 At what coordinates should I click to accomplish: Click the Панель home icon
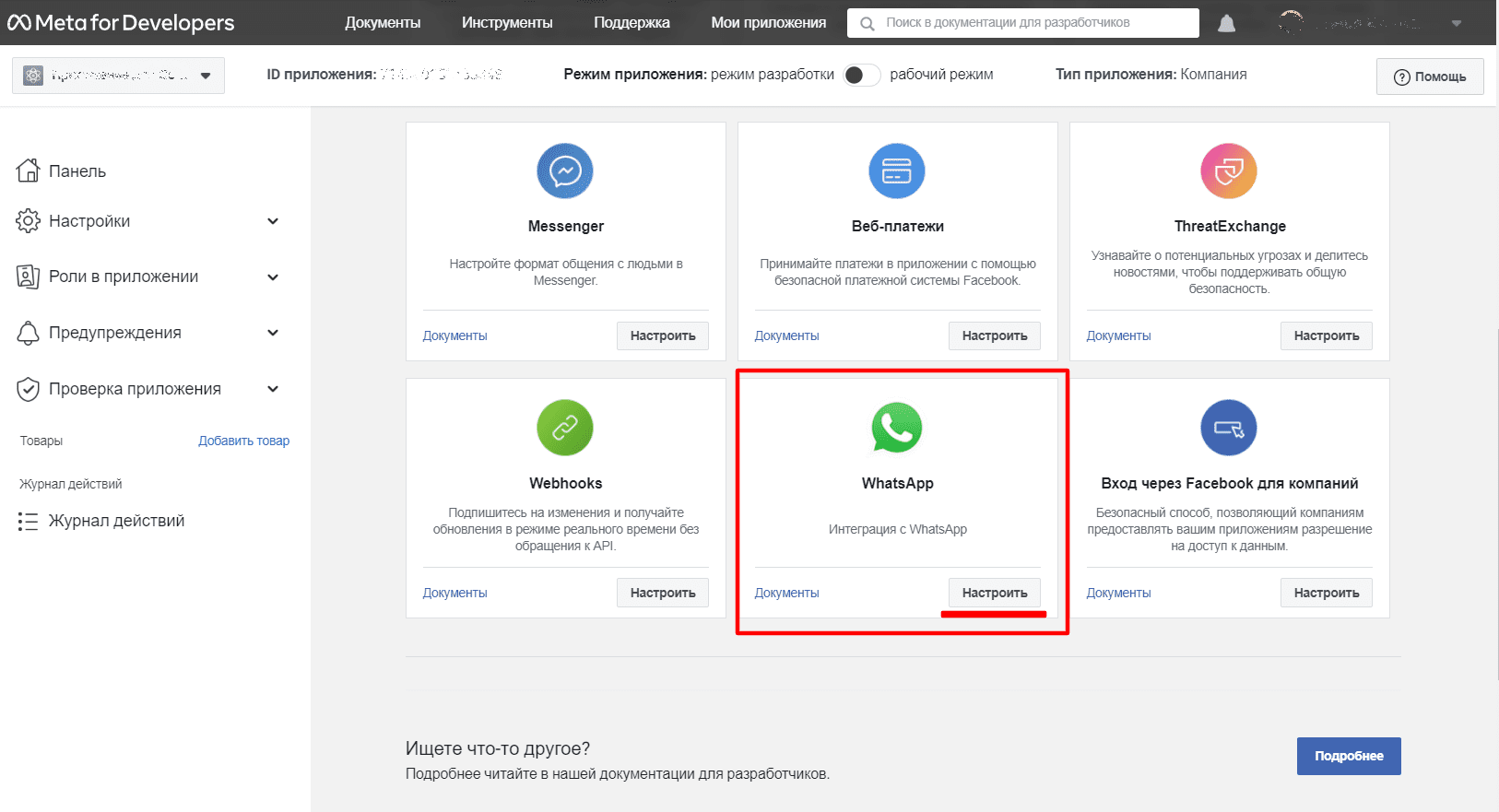pyautogui.click(x=29, y=171)
